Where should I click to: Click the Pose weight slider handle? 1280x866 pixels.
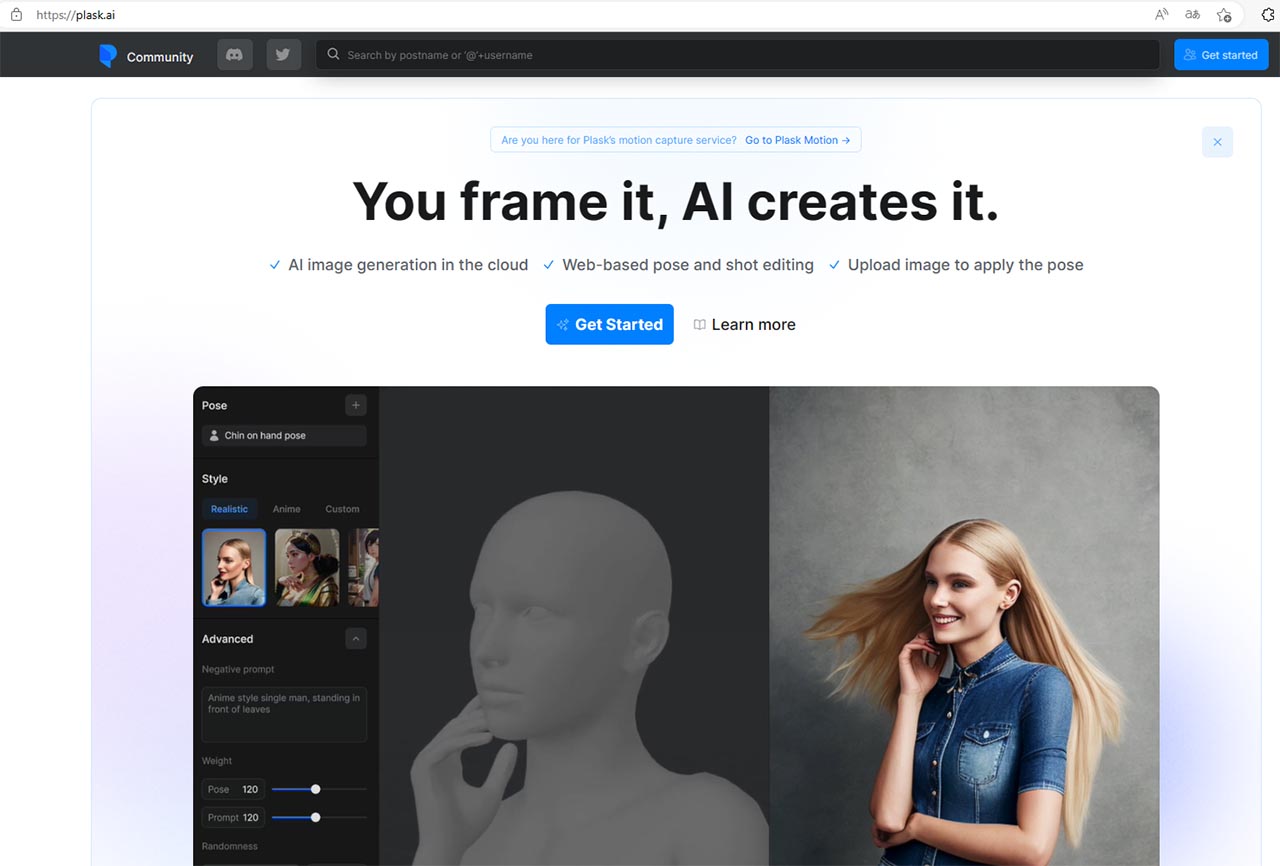tap(316, 789)
